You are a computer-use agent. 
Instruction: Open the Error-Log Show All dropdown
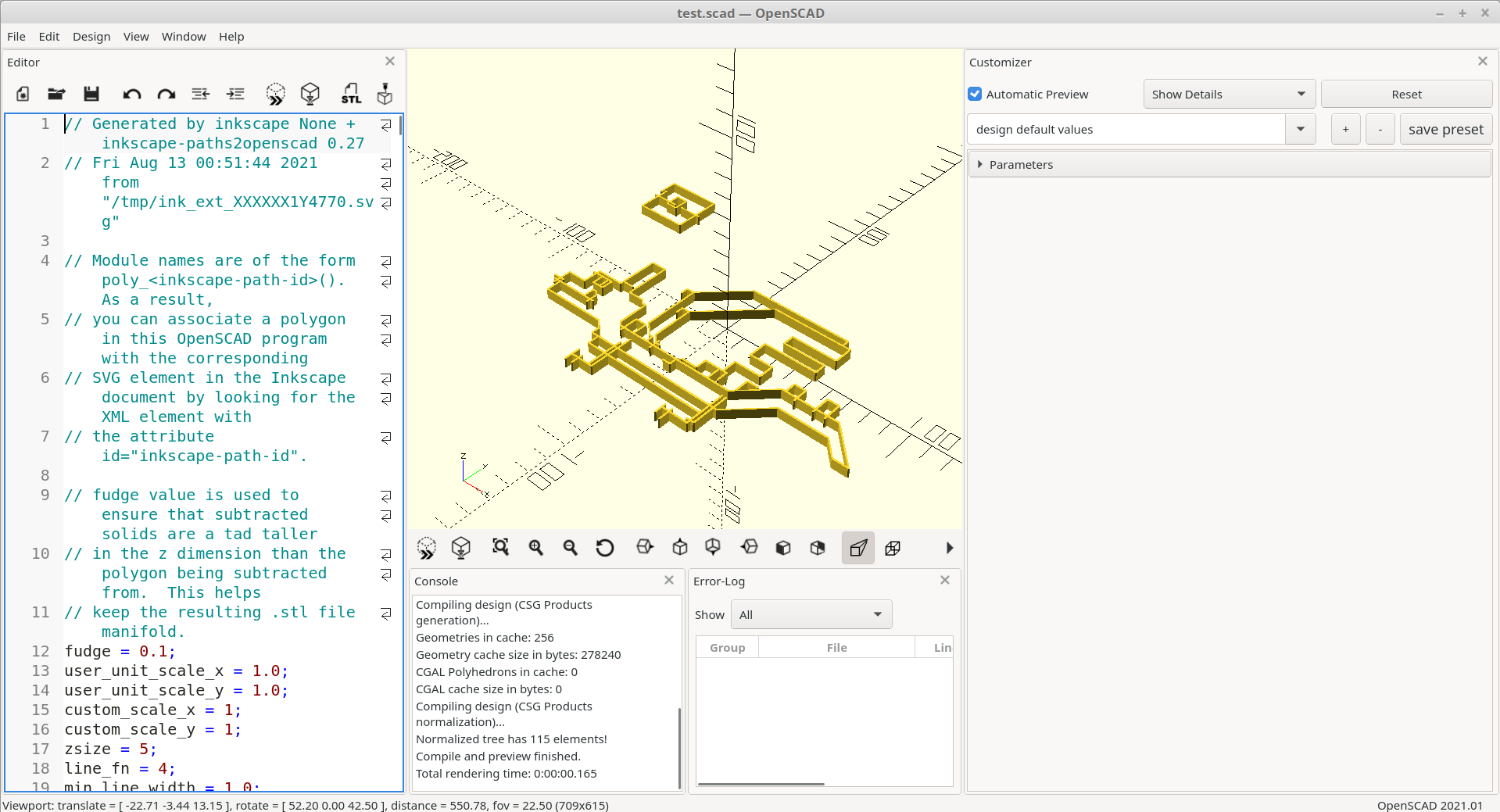click(811, 614)
